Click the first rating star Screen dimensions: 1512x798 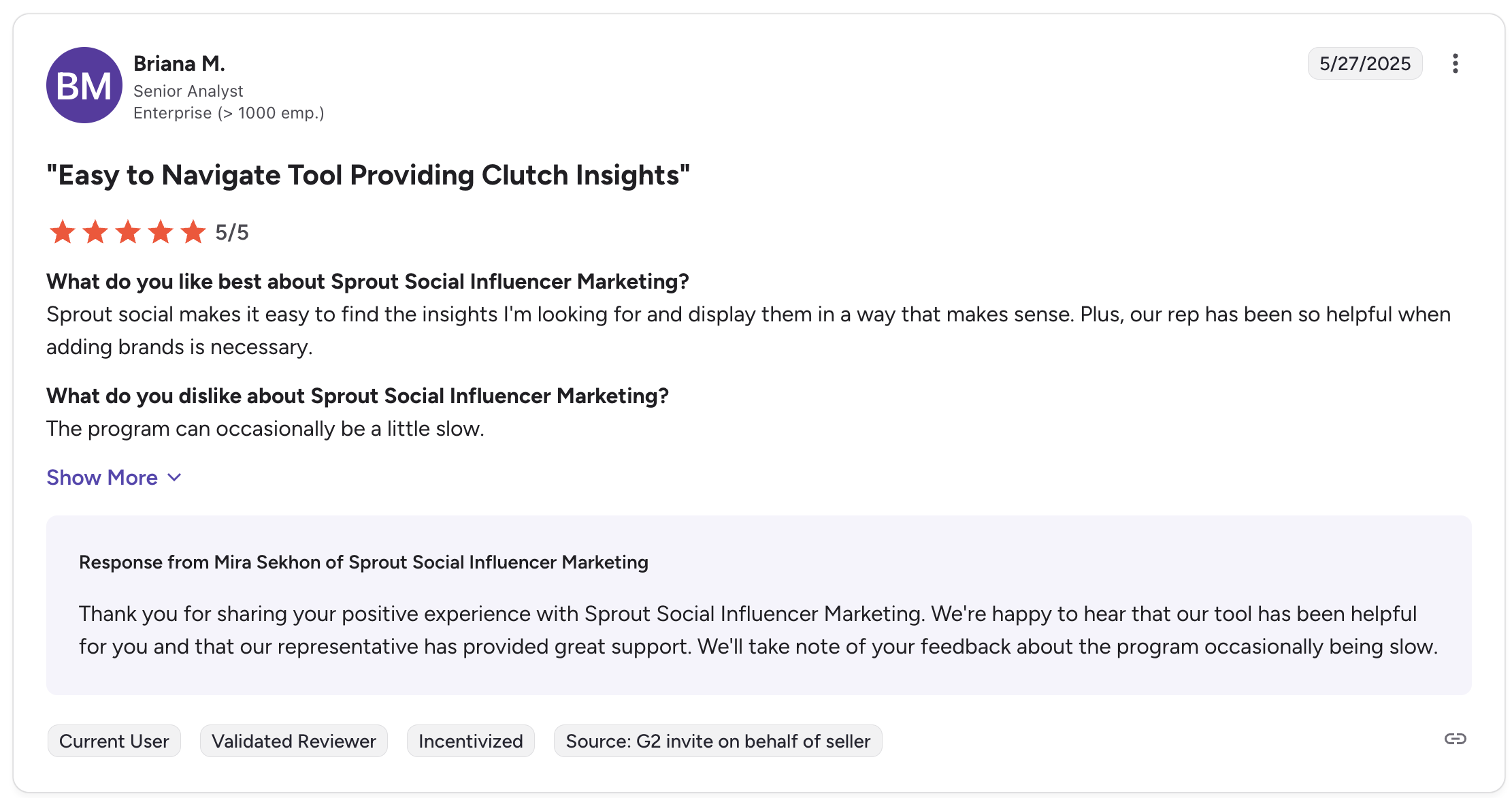coord(63,232)
